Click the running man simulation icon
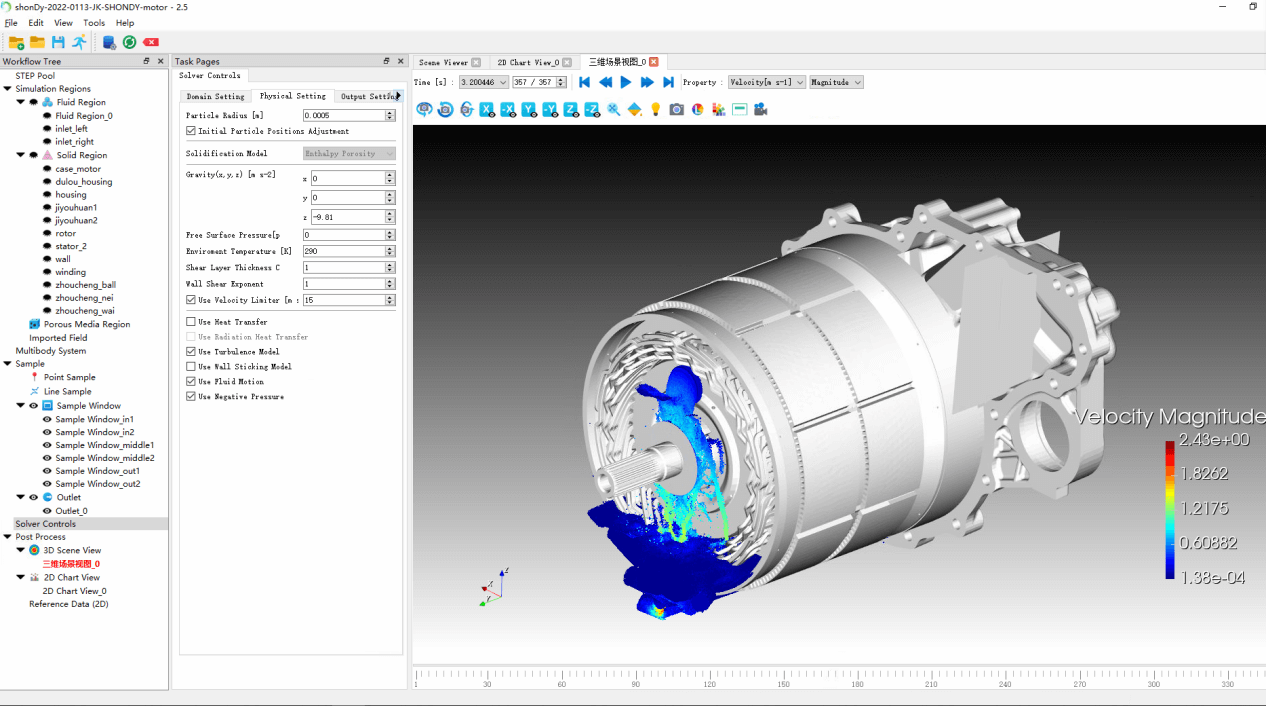The image size is (1266, 706). coord(78,42)
